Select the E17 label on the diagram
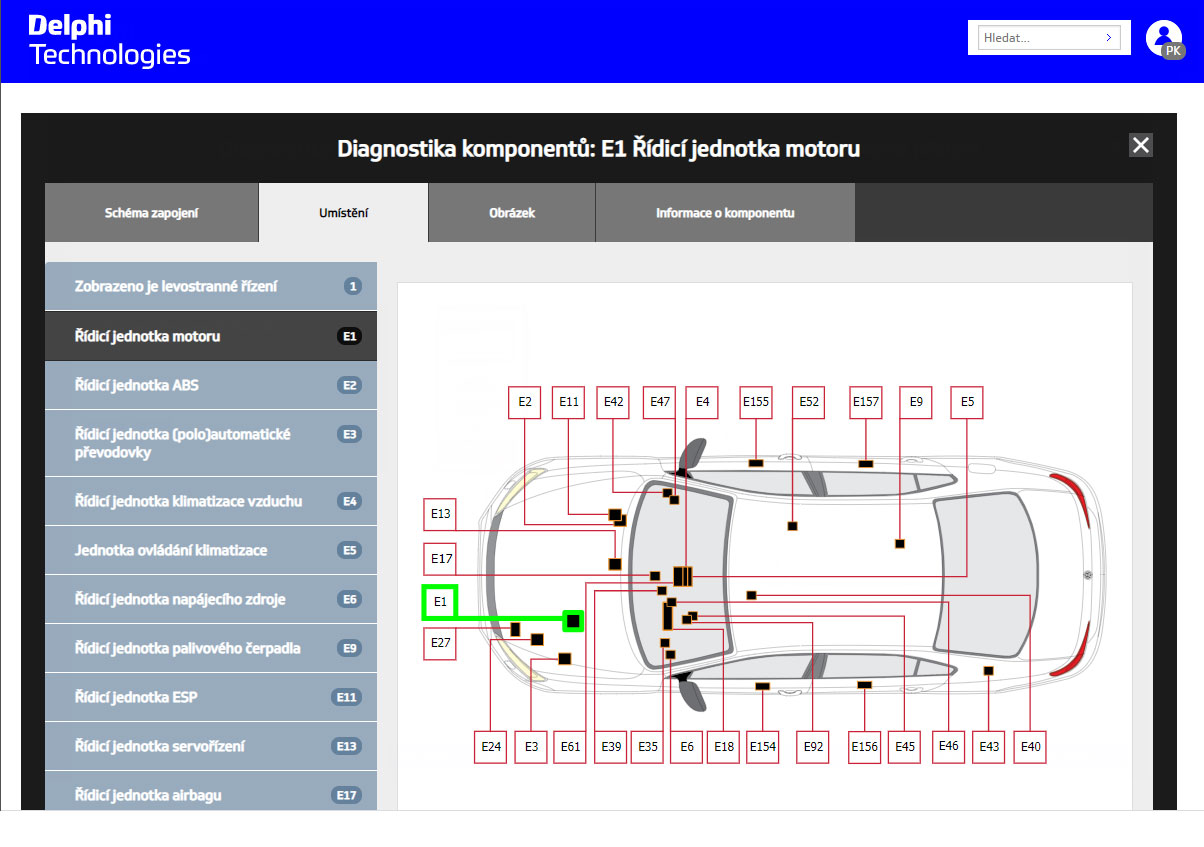Screen dimensions: 1204x847 click(440, 559)
